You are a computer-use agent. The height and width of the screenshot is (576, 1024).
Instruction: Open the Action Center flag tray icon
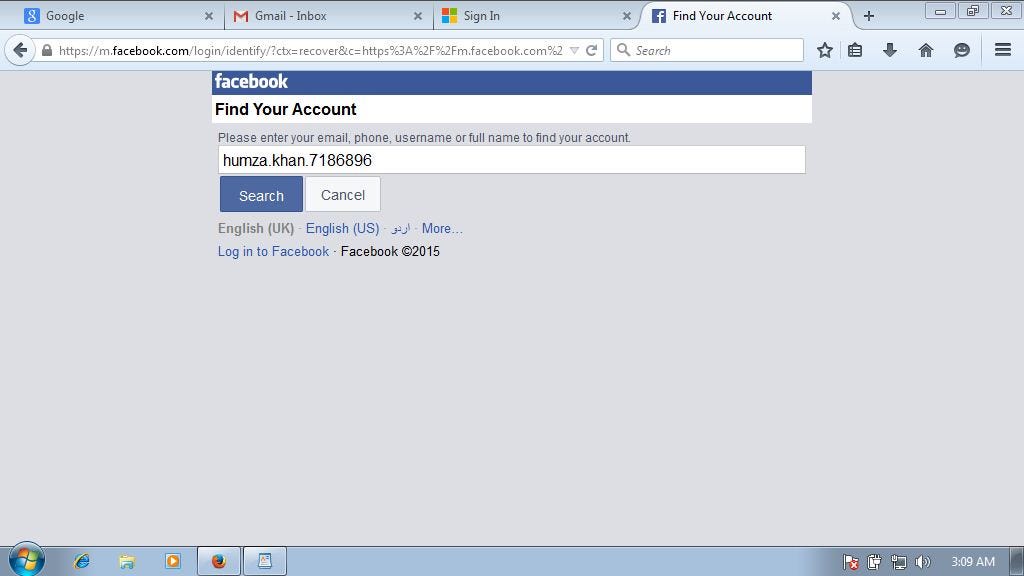tap(850, 562)
